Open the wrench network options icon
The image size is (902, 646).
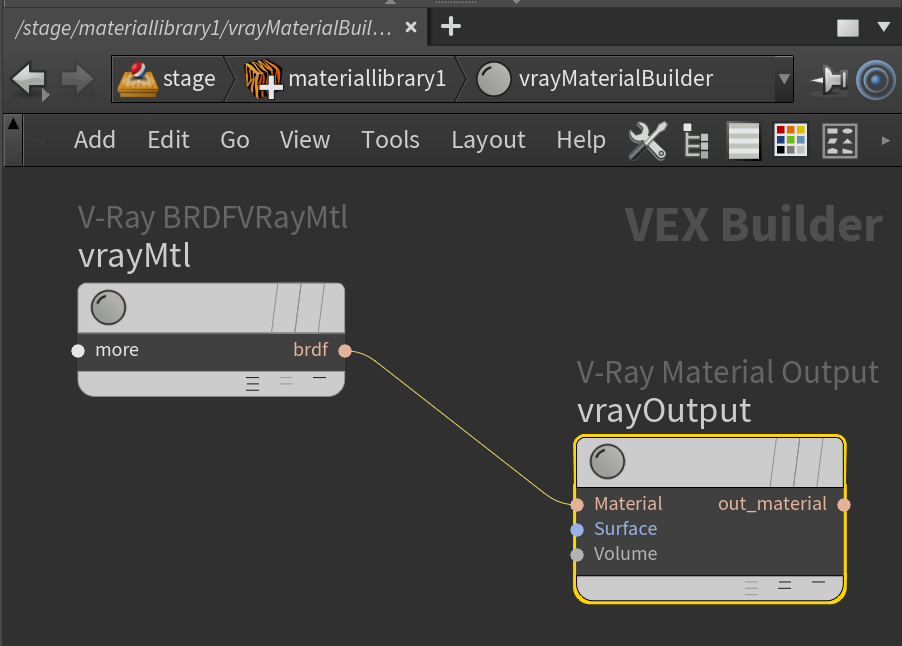[648, 140]
